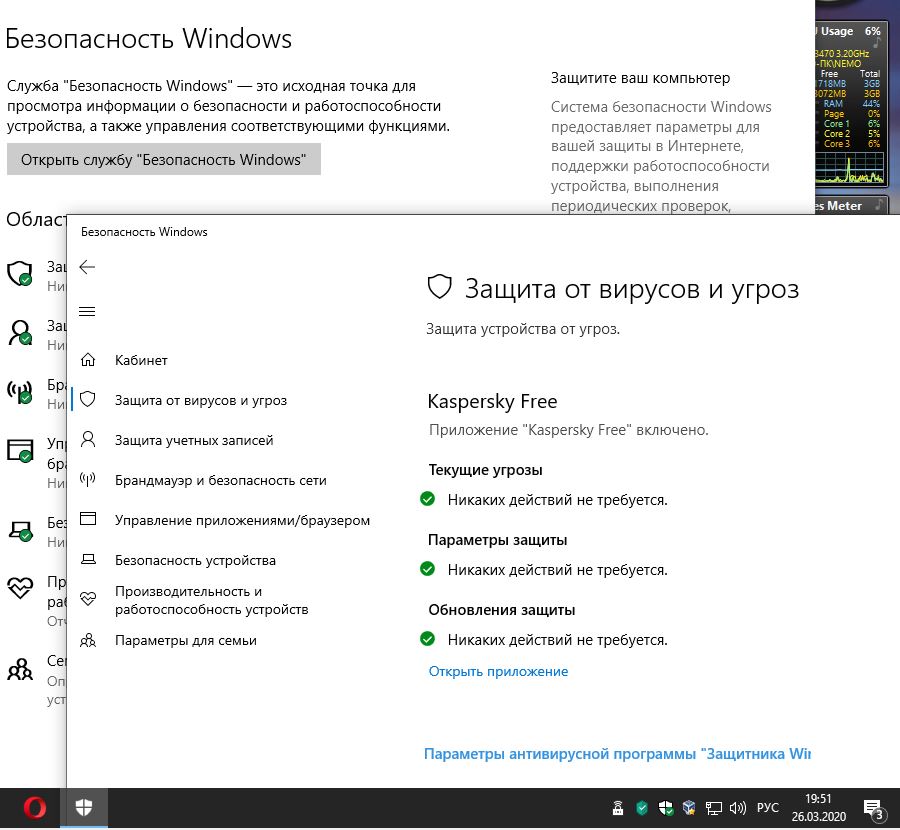Select Безопасность устройства in the sidebar

(x=195, y=560)
